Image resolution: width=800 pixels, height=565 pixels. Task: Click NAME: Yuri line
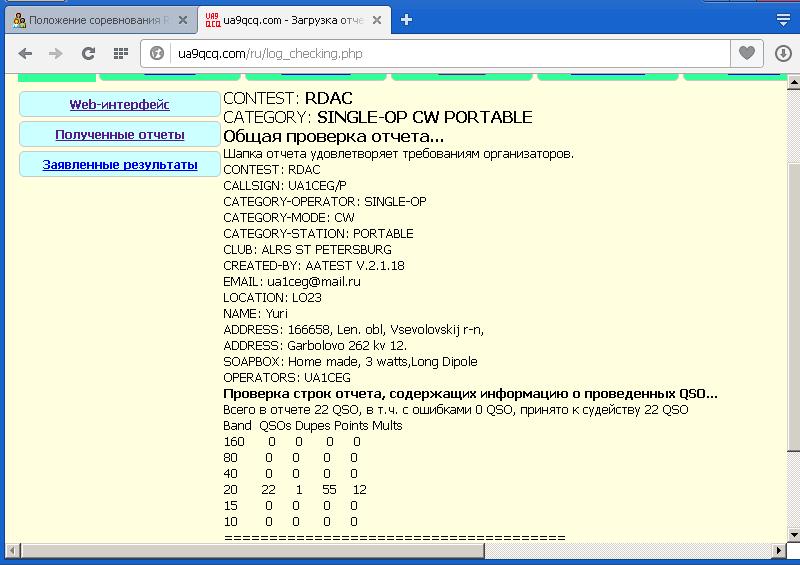(x=256, y=313)
